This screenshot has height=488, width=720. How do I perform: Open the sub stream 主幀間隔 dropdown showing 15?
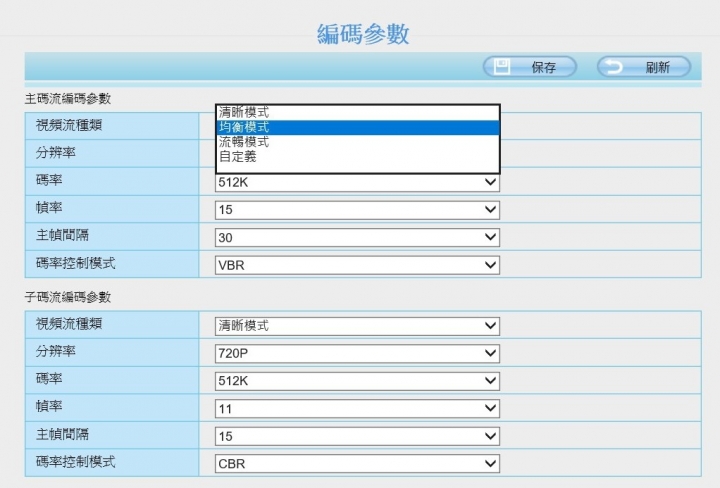pos(357,436)
